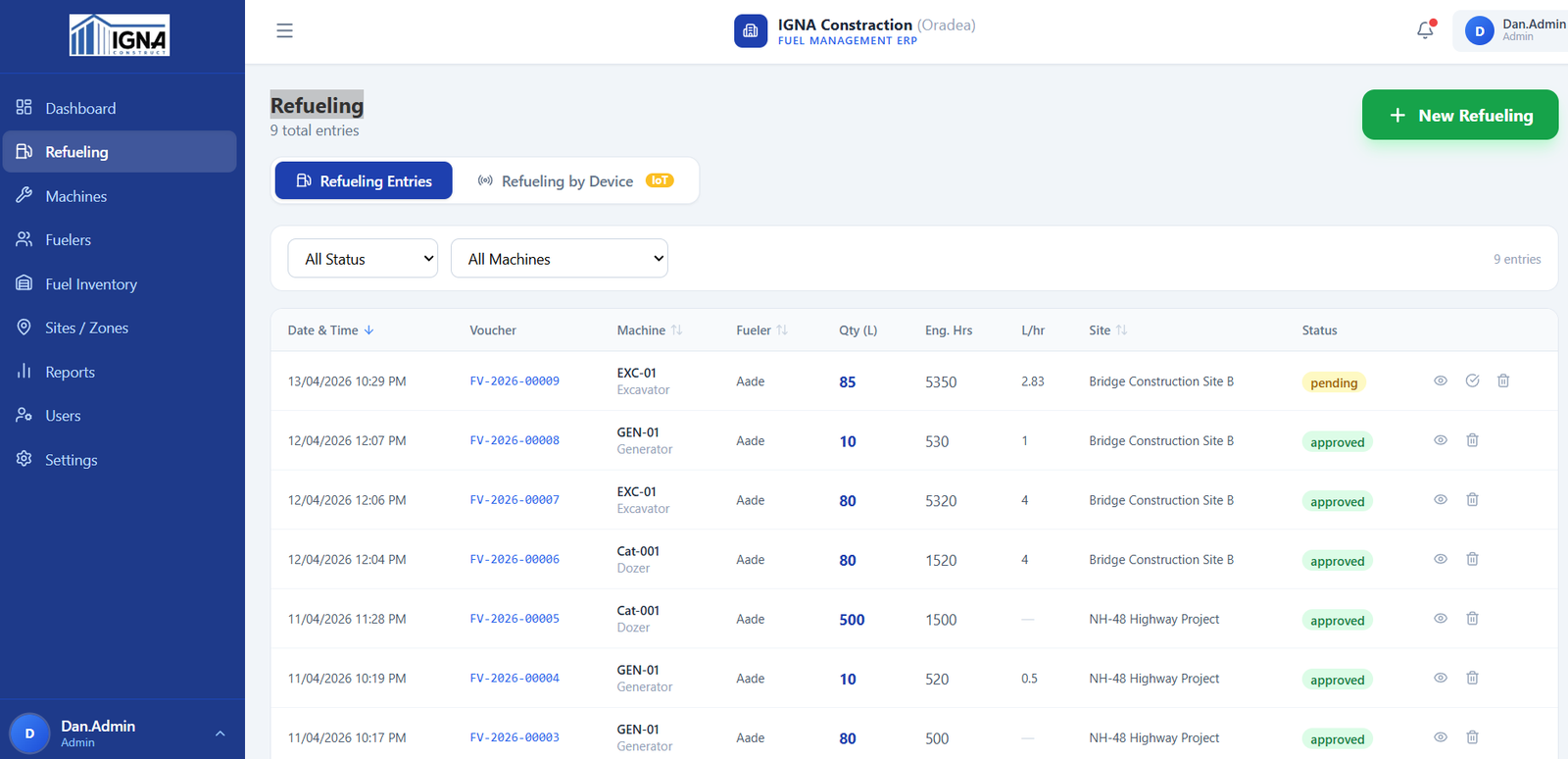Click the 9 total entries text

pyautogui.click(x=315, y=130)
